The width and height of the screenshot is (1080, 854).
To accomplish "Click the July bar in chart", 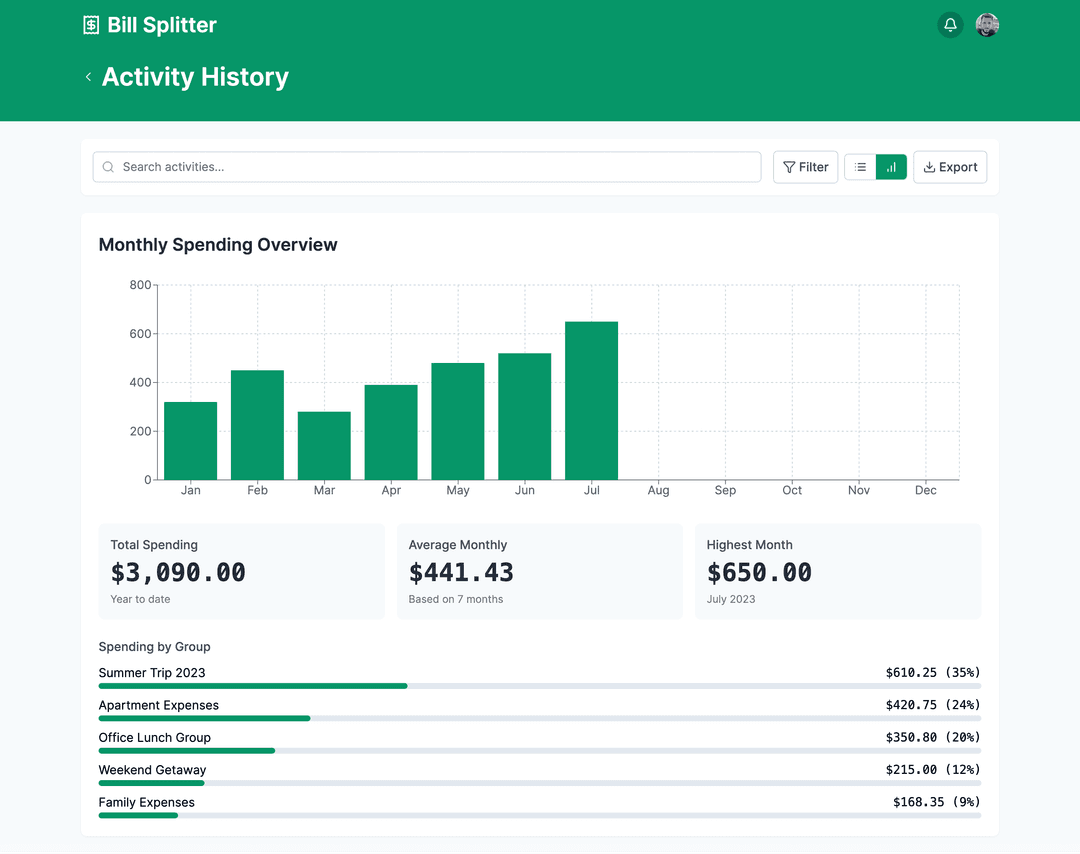I will 591,400.
